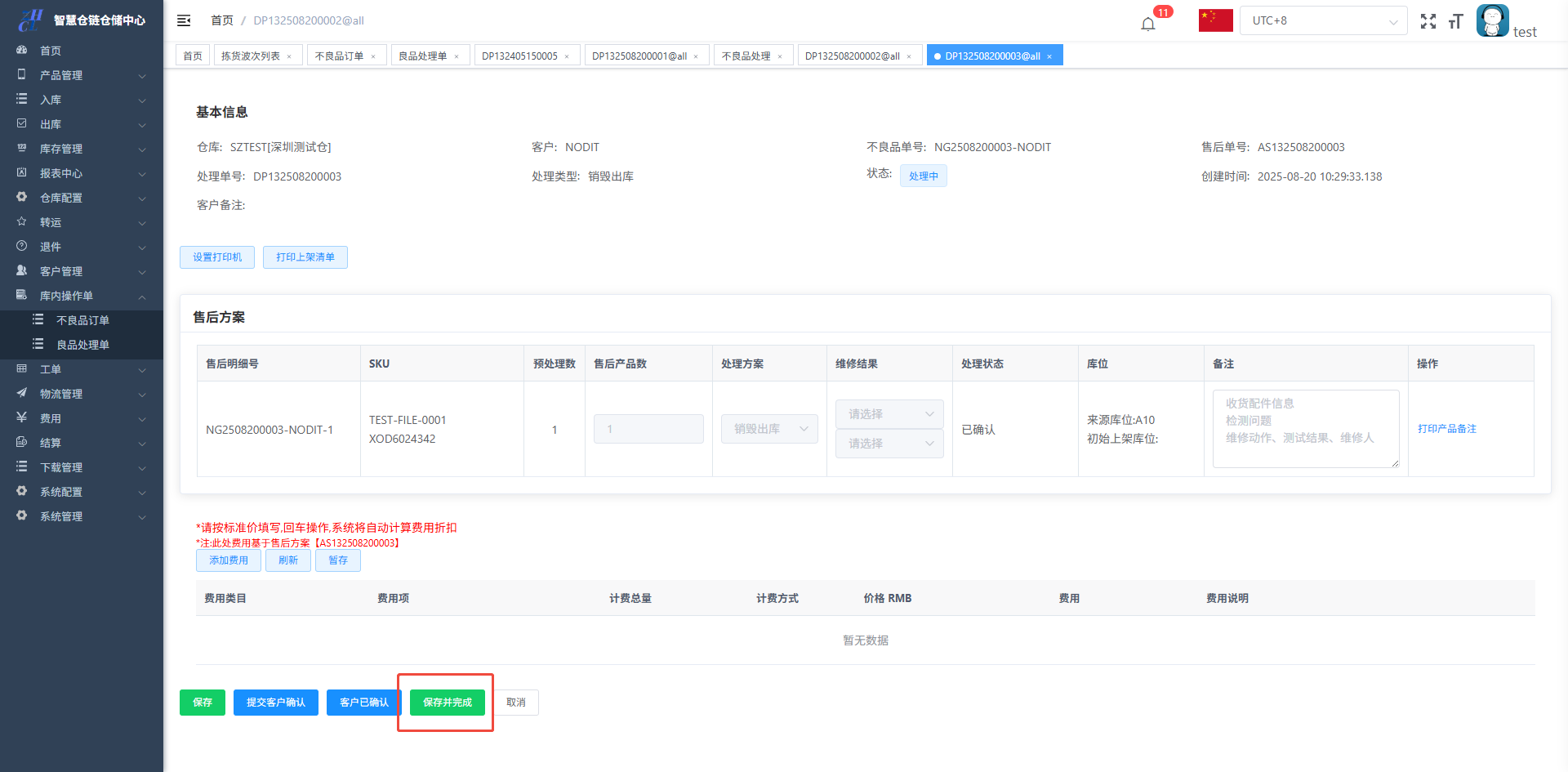This screenshot has height=772, width=1568.
Task: Click the font size adjustment icon
Action: [x=1455, y=21]
